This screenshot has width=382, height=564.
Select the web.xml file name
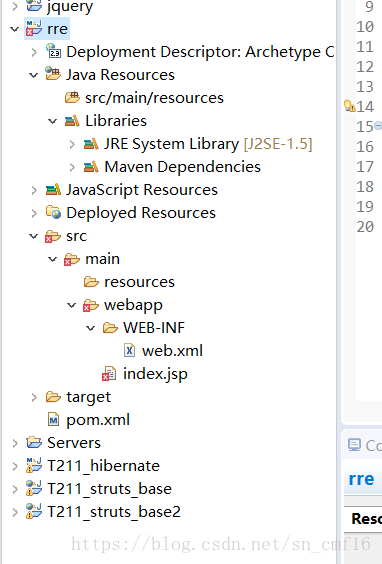point(172,351)
